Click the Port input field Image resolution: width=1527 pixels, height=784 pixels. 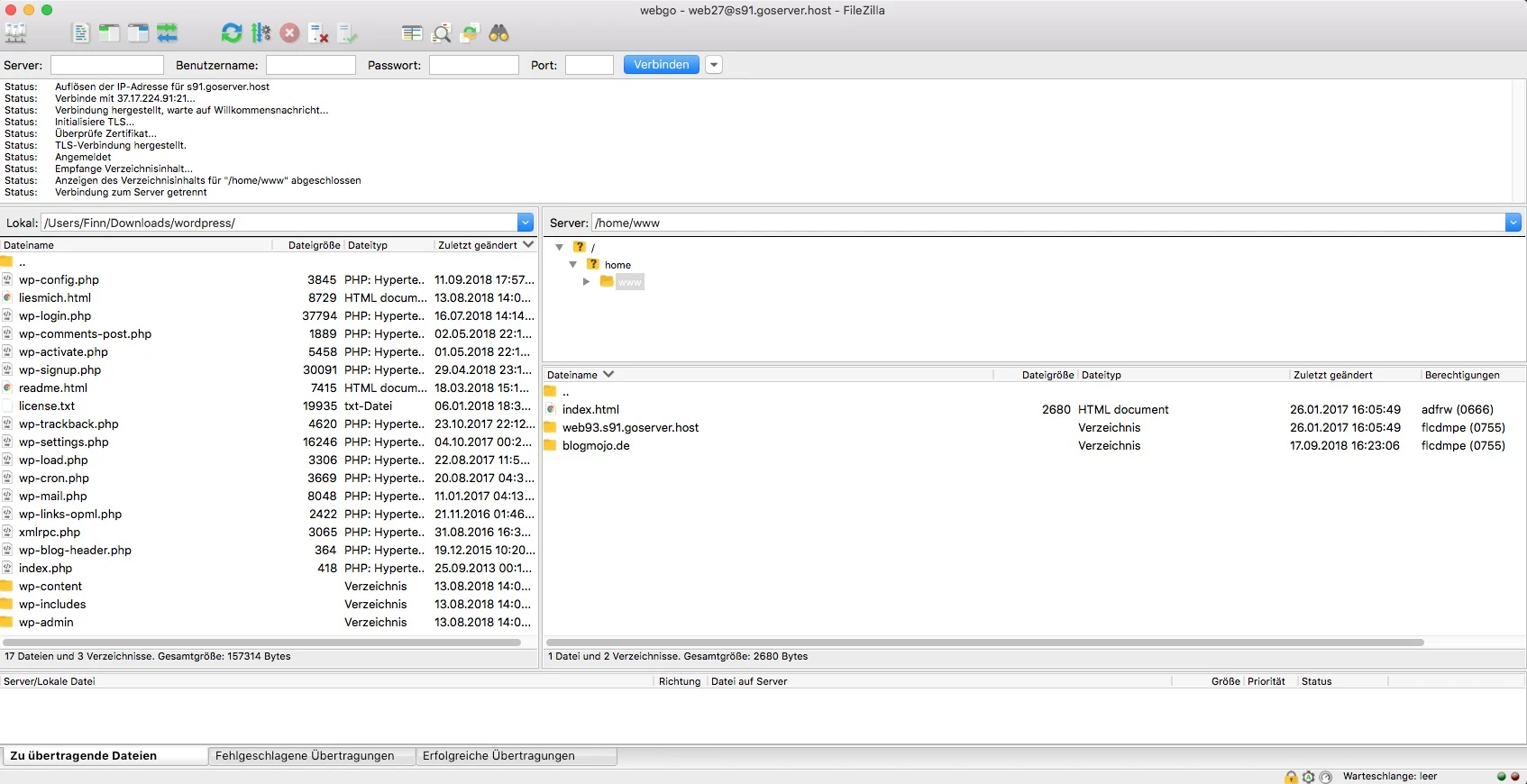[x=589, y=65]
